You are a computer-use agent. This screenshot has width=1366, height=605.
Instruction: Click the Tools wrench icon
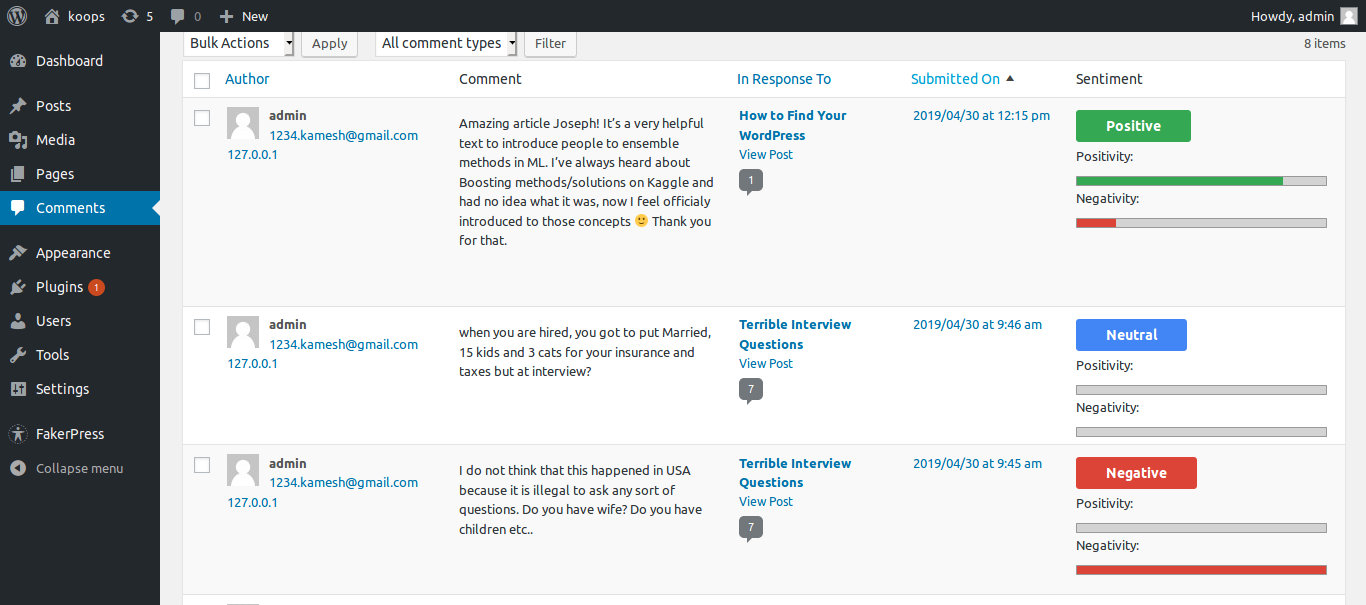click(18, 355)
